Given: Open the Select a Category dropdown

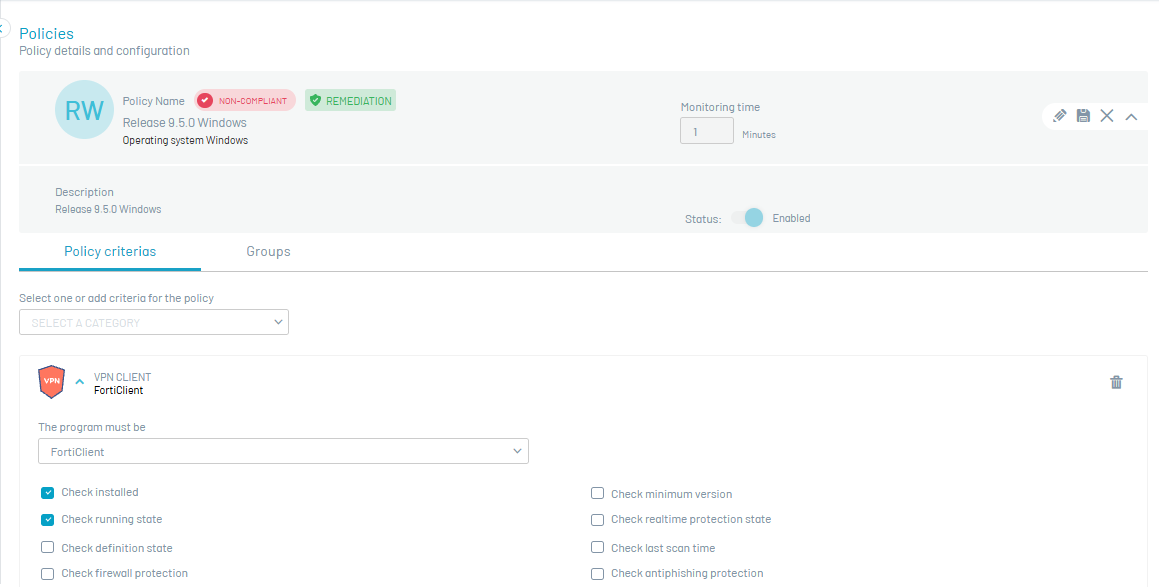Looking at the screenshot, I should (154, 322).
